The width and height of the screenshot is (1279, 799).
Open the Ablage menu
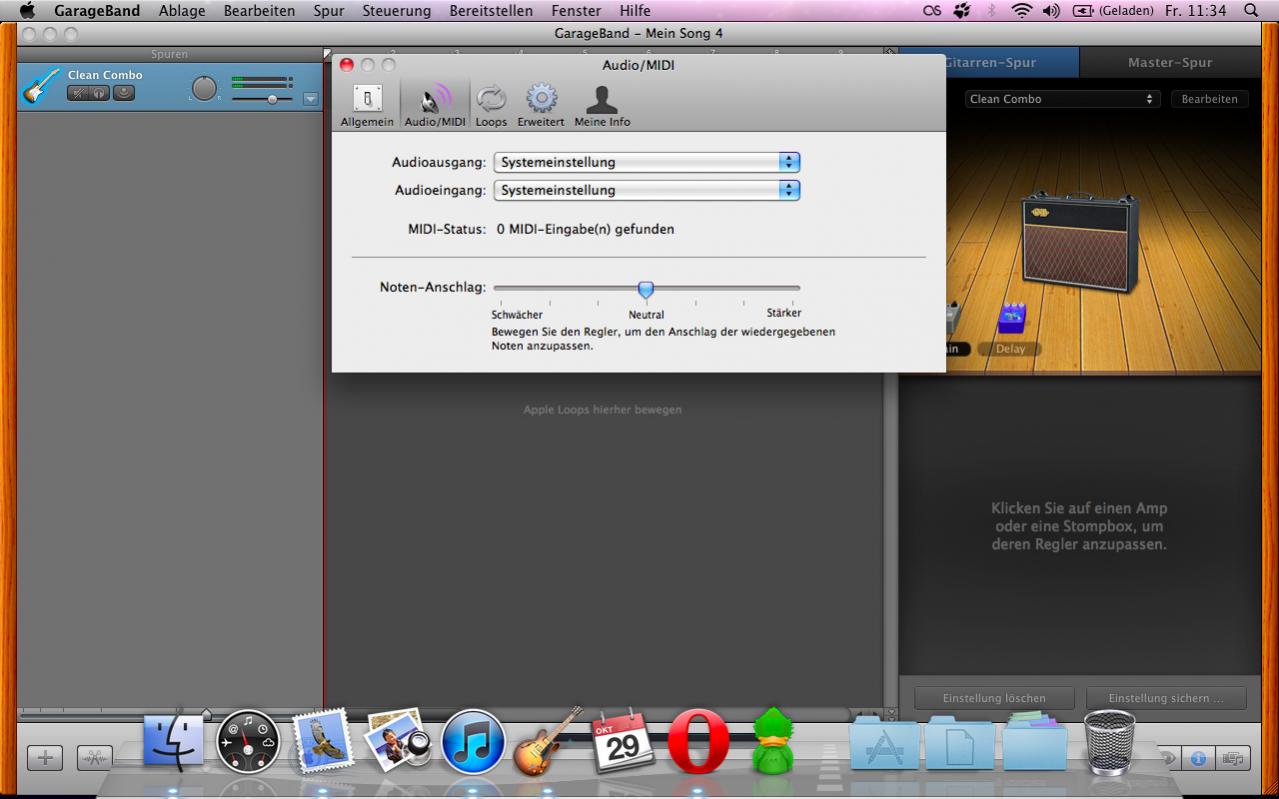point(182,10)
